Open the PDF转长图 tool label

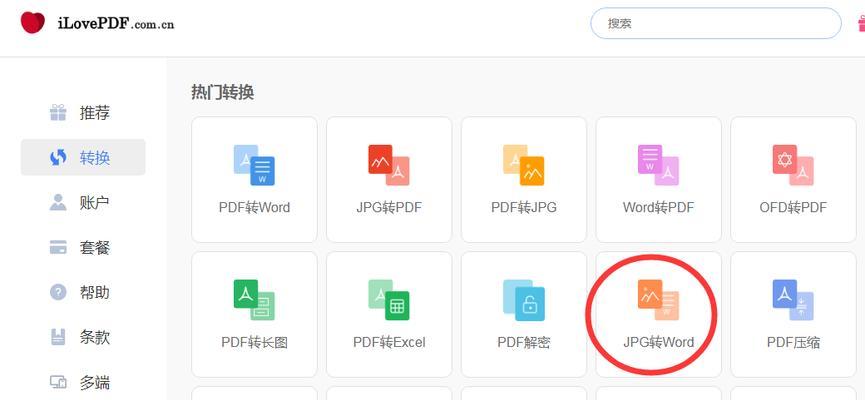tap(254, 343)
